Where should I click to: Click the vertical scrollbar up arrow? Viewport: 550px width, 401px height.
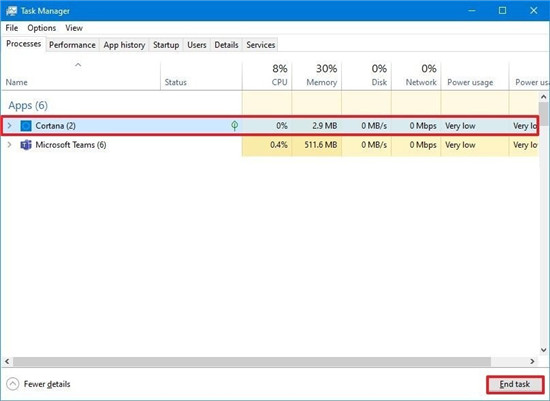click(x=544, y=96)
